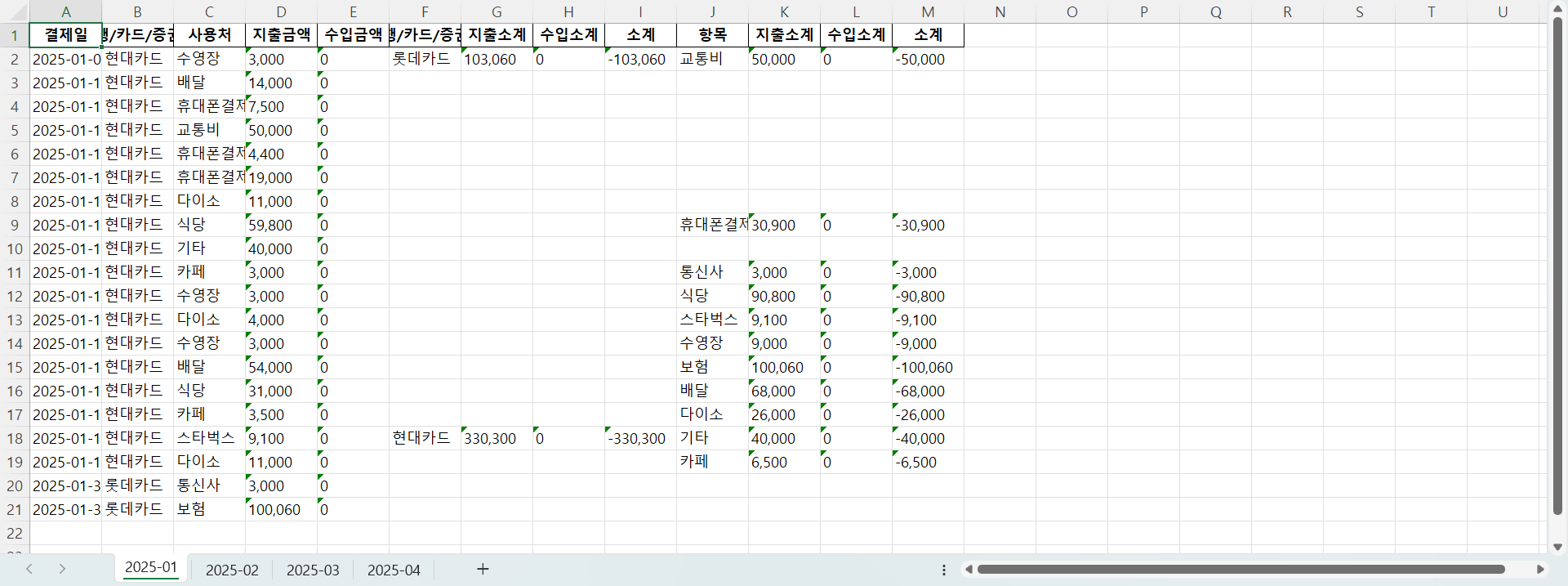Open sheet tab options three-dot menu
The width and height of the screenshot is (1568, 586).
(943, 570)
